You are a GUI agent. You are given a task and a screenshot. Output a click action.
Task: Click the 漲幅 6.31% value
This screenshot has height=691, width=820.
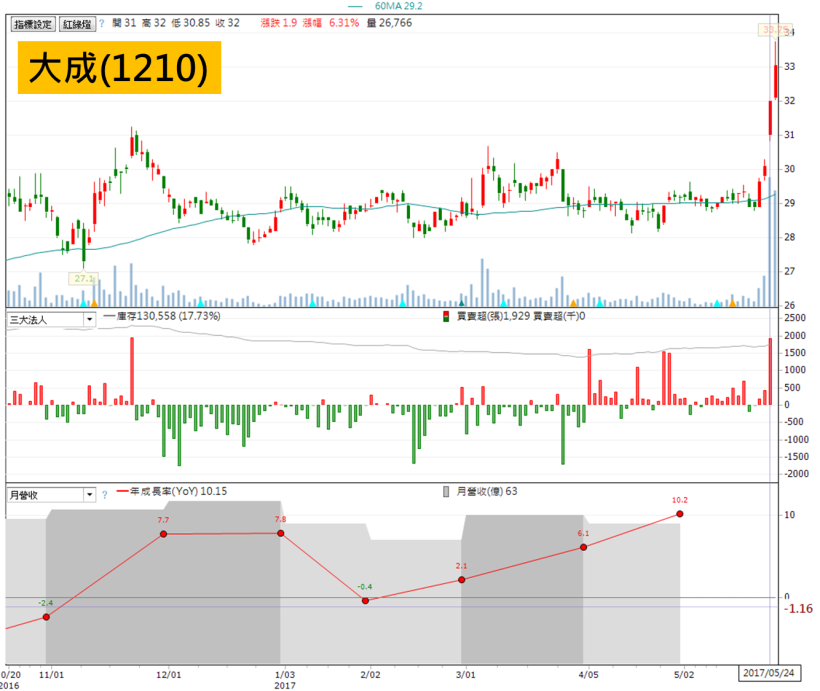tap(331, 23)
